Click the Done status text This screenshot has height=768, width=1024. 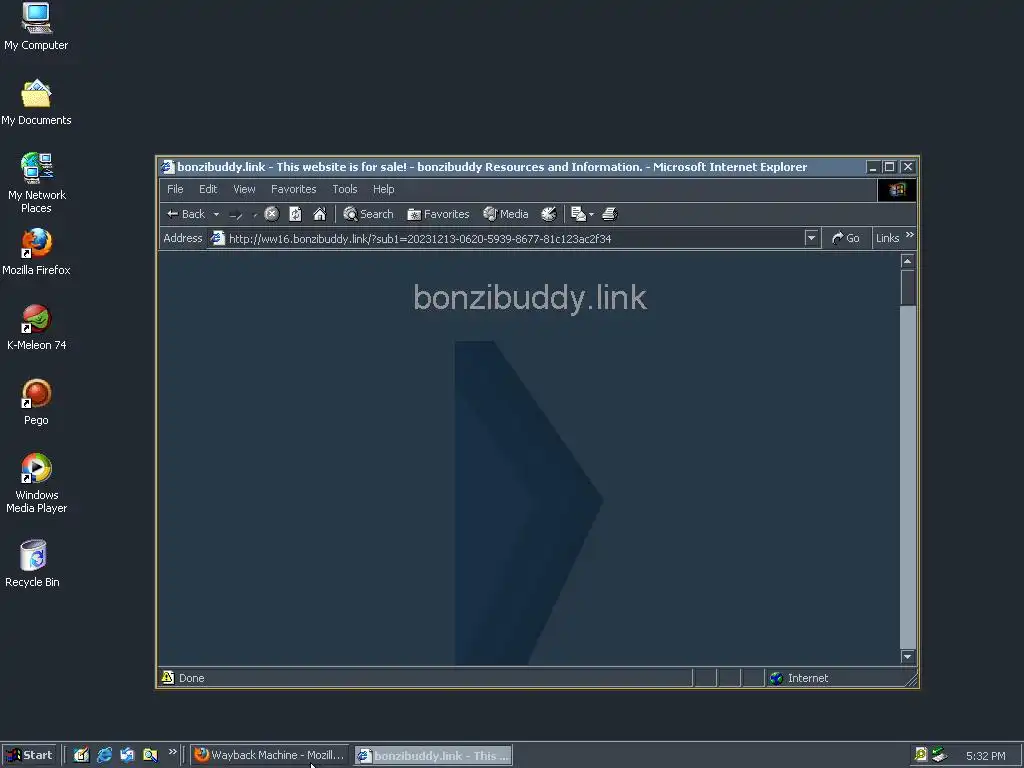(191, 679)
